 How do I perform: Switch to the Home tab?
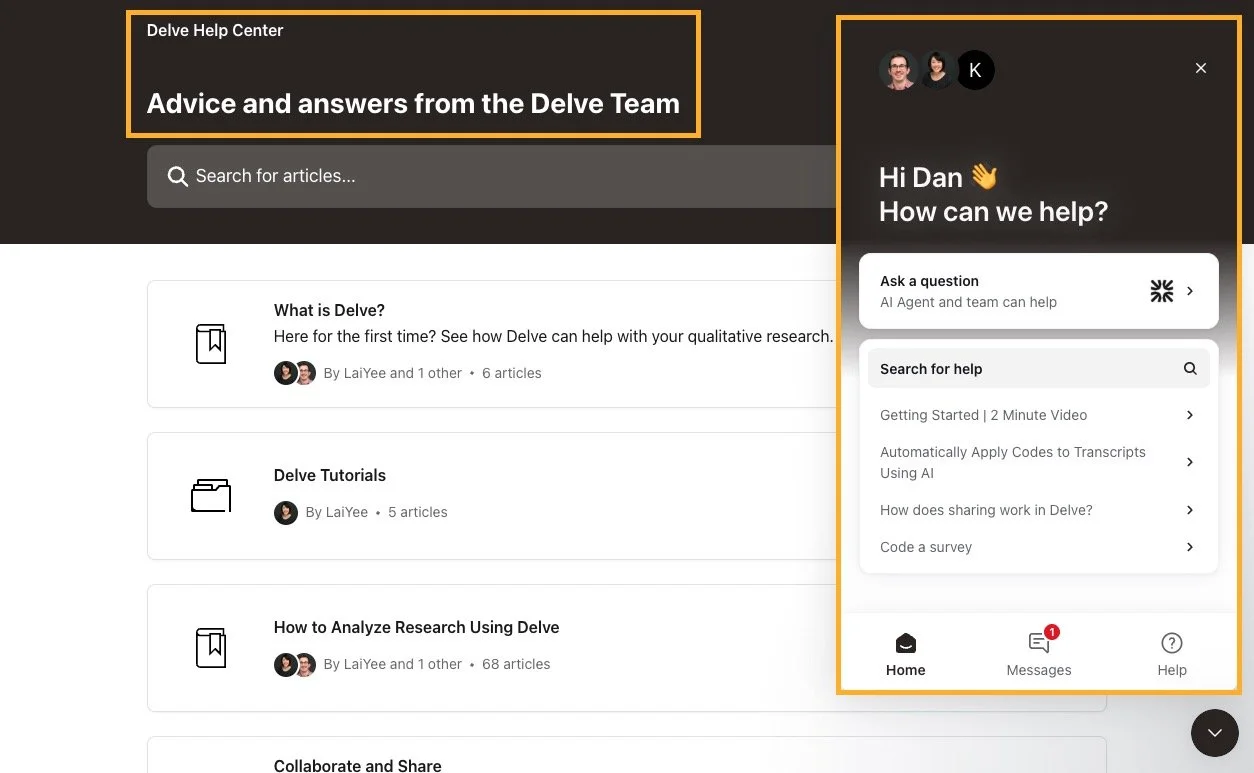click(x=905, y=653)
